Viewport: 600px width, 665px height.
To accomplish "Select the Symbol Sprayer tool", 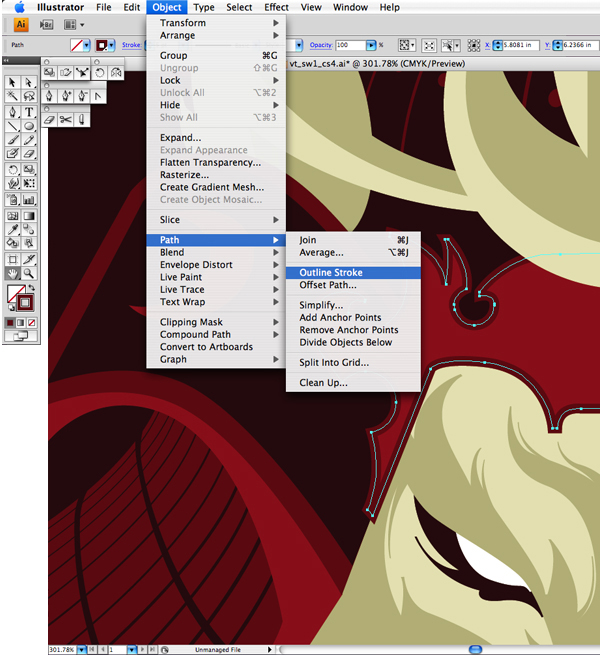I will pyautogui.click(x=12, y=199).
